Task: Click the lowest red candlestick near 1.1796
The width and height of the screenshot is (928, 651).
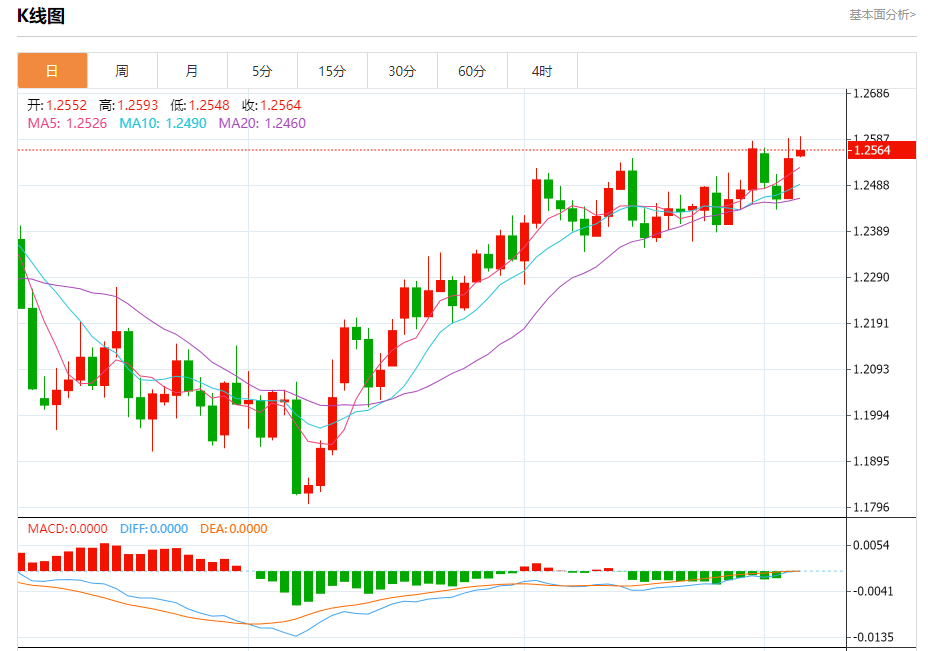Action: pos(308,489)
